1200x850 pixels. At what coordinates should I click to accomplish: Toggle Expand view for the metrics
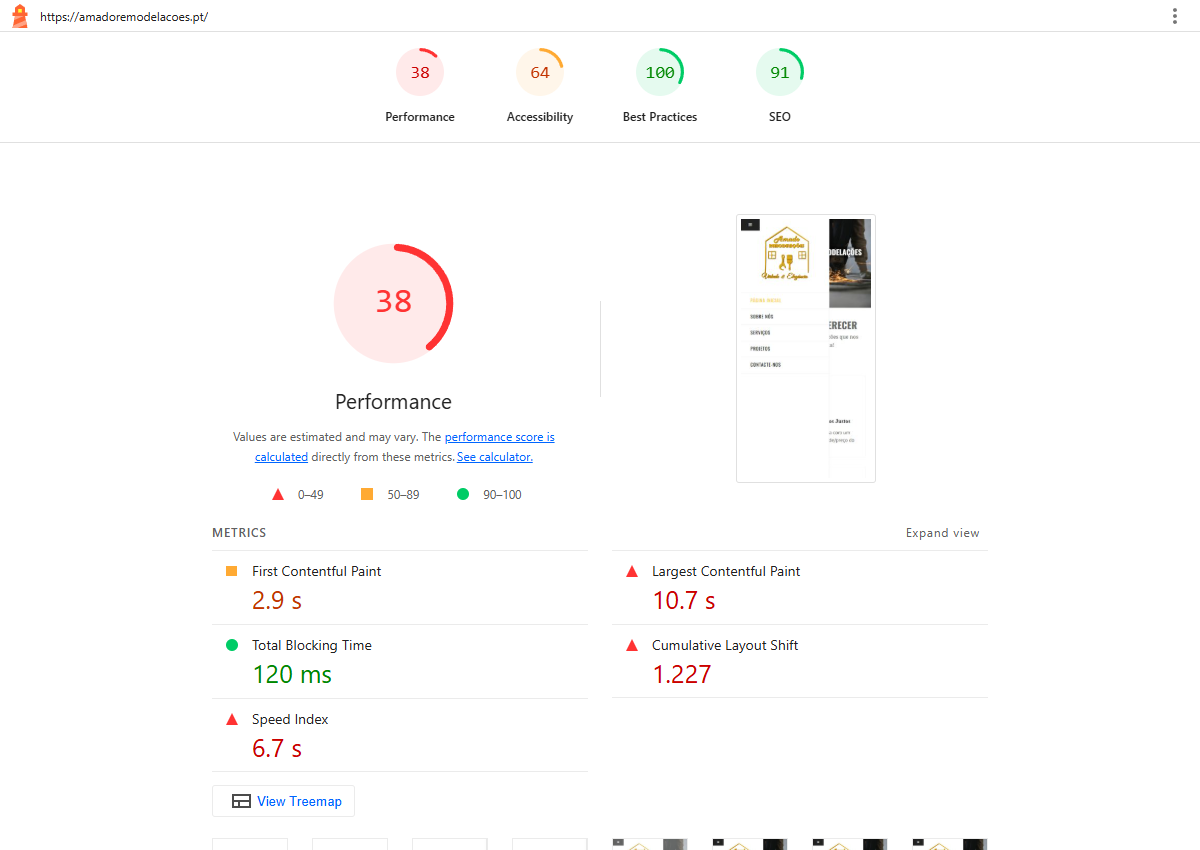(943, 533)
